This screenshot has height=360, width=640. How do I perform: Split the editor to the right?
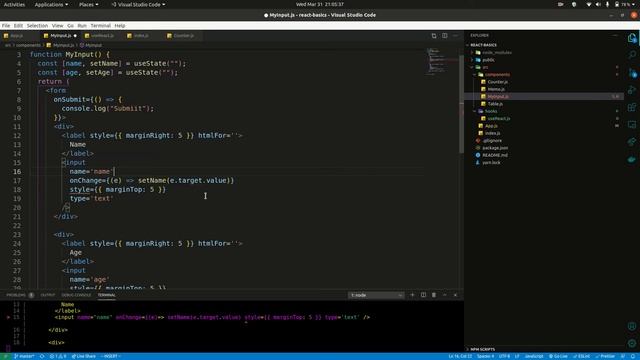[x=444, y=36]
